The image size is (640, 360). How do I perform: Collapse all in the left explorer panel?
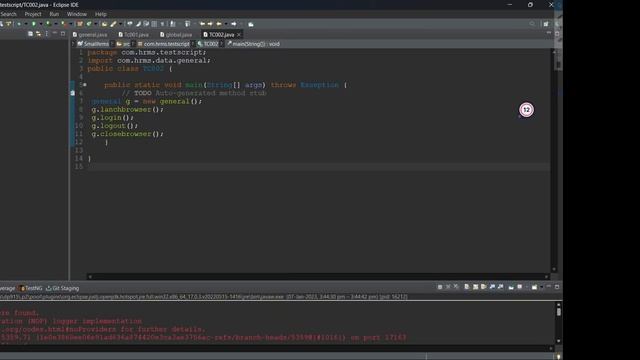click(x=30, y=33)
